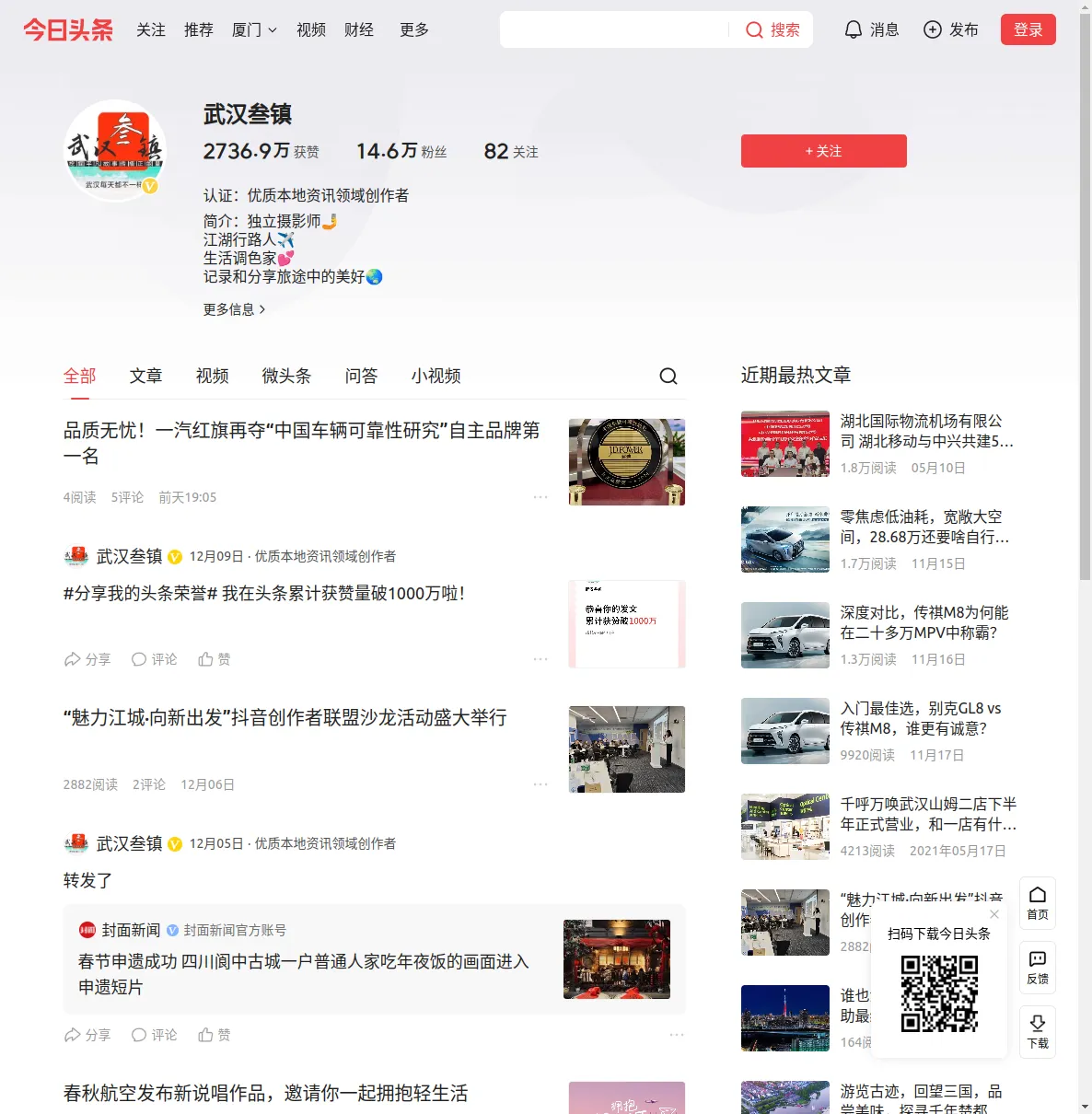Click the 封面新闻 source logo
Viewport: 1092px width, 1114px height.
(87, 930)
